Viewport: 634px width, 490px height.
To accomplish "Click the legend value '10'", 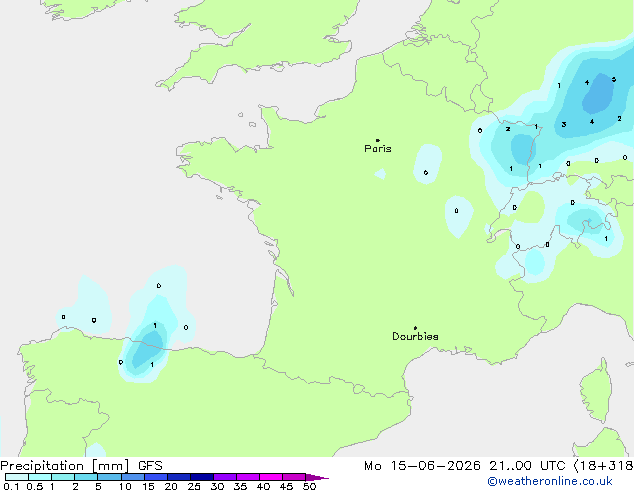I will 125,486.
